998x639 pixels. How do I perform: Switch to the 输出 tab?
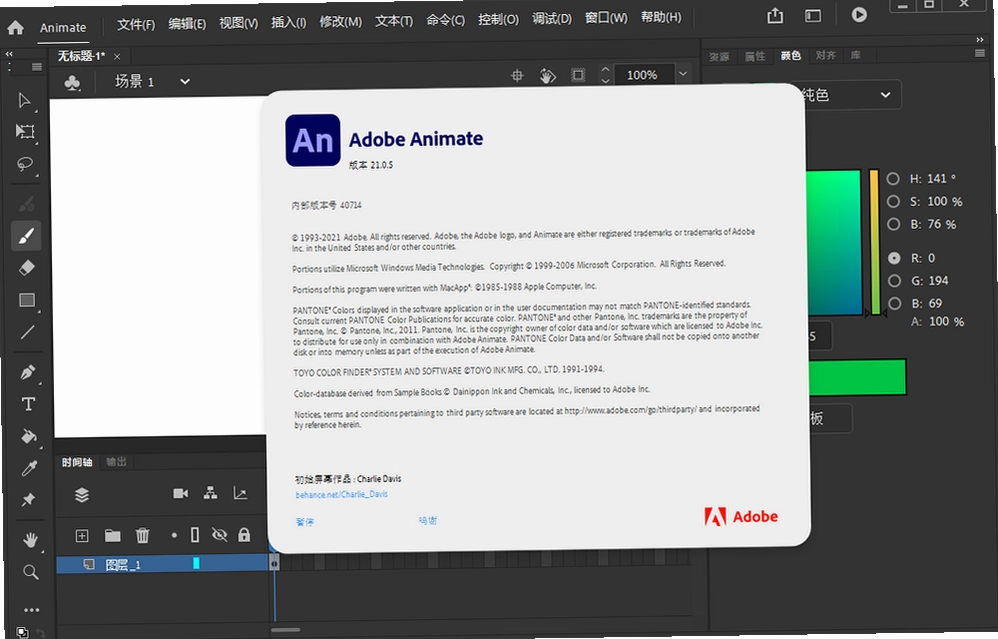[116, 462]
